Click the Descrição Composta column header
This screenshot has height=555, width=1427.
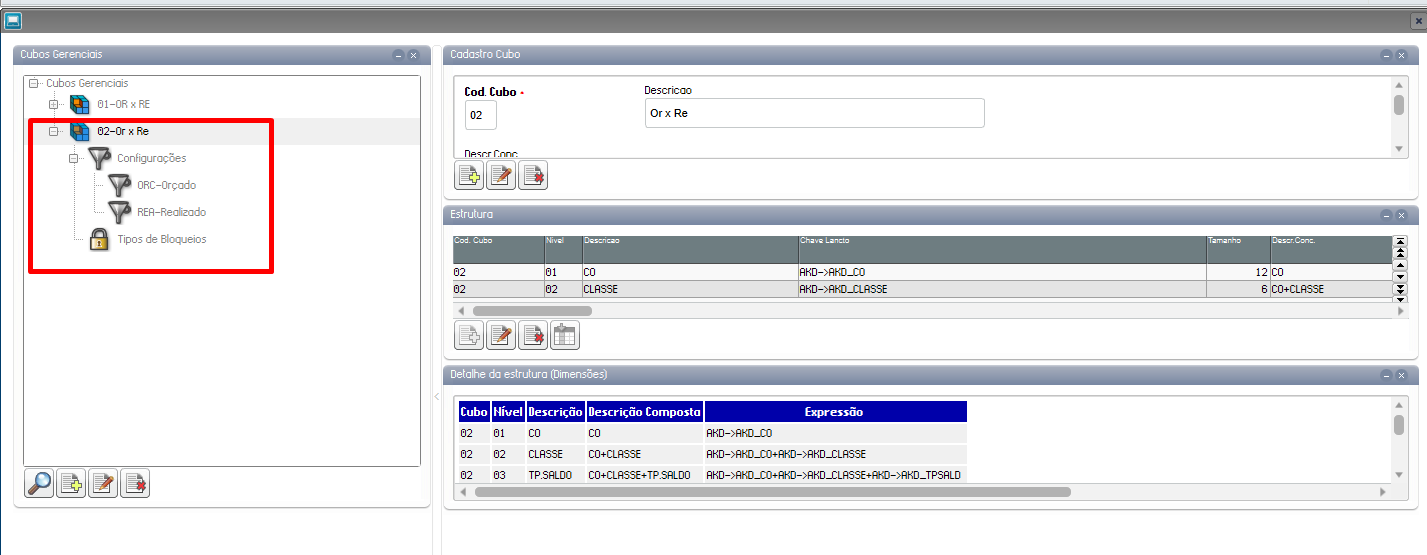(644, 412)
